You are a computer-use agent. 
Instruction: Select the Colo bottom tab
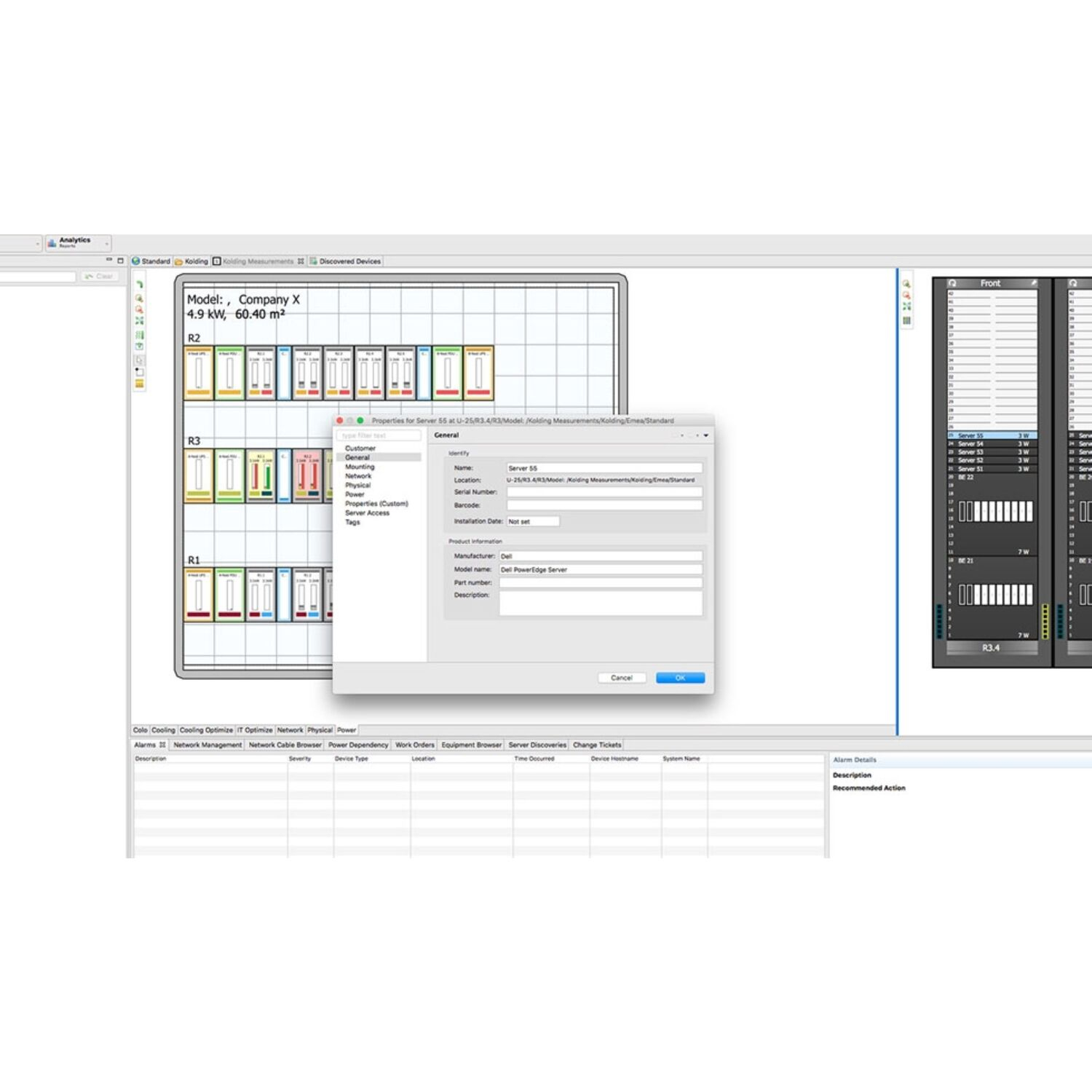[x=140, y=730]
